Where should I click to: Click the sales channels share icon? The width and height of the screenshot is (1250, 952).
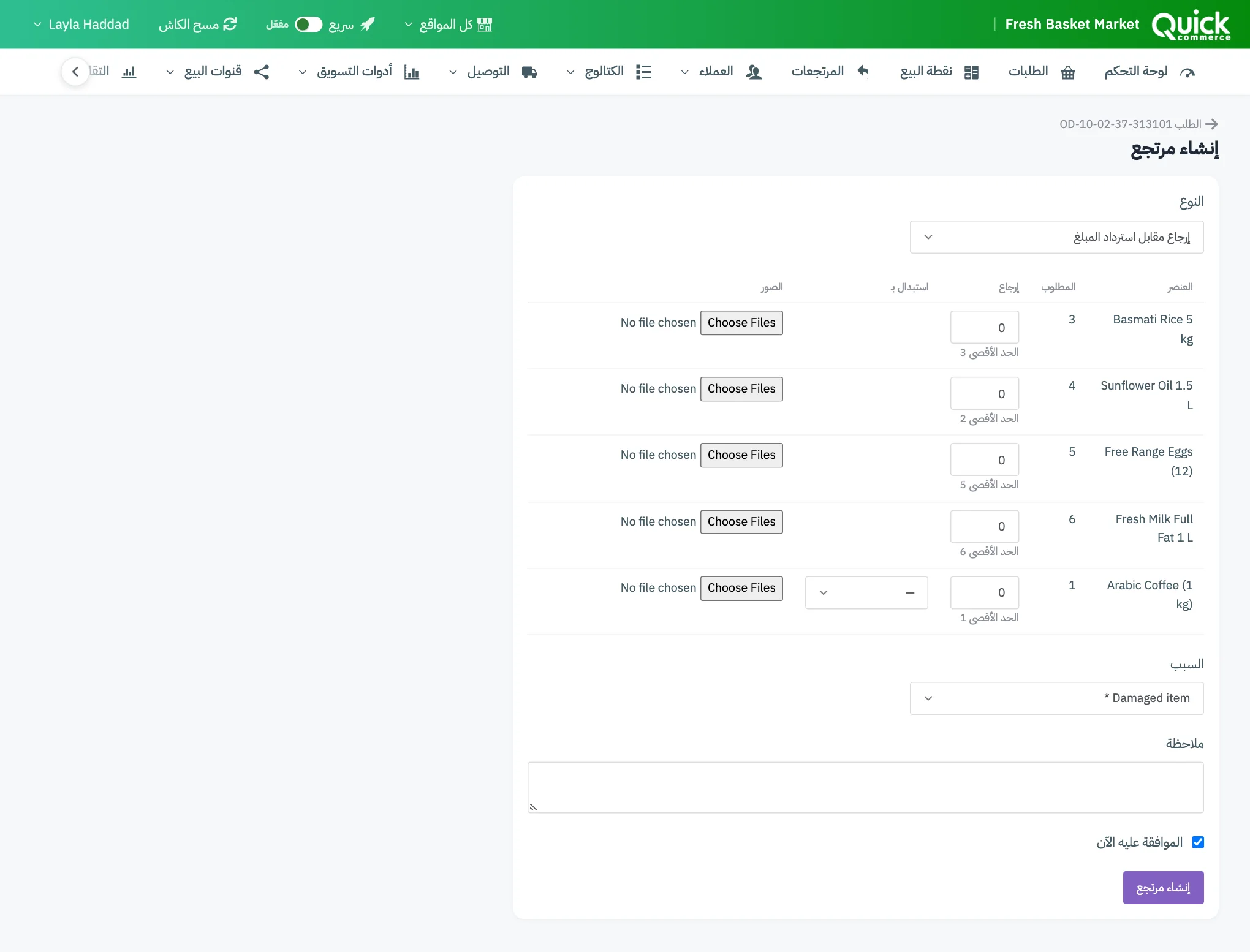(262, 72)
